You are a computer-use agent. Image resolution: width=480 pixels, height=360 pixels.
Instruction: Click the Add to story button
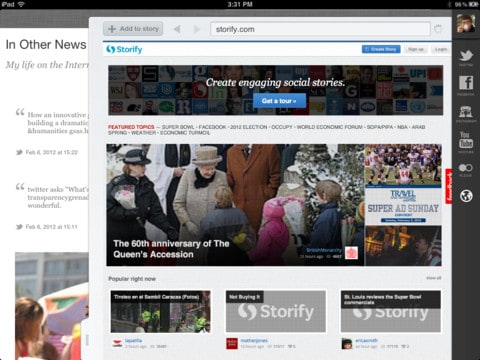click(133, 29)
